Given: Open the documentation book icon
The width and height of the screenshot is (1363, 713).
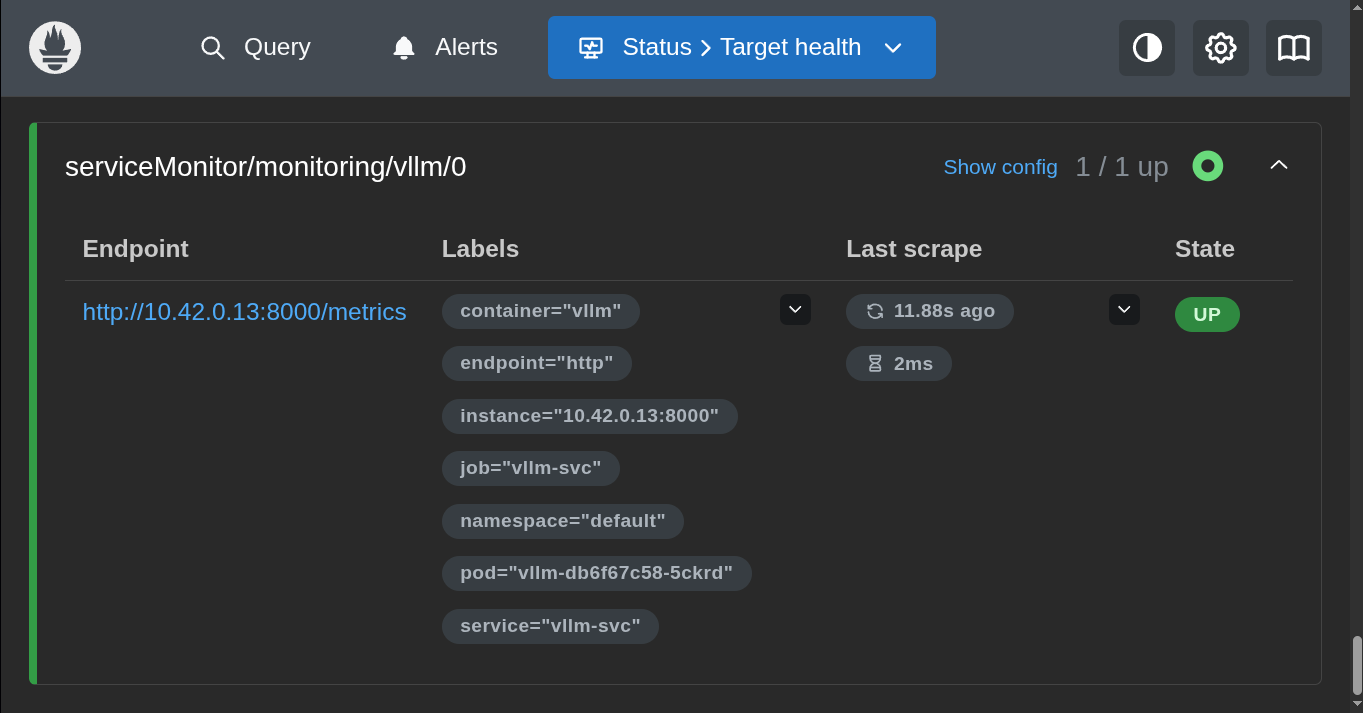Looking at the screenshot, I should point(1294,48).
